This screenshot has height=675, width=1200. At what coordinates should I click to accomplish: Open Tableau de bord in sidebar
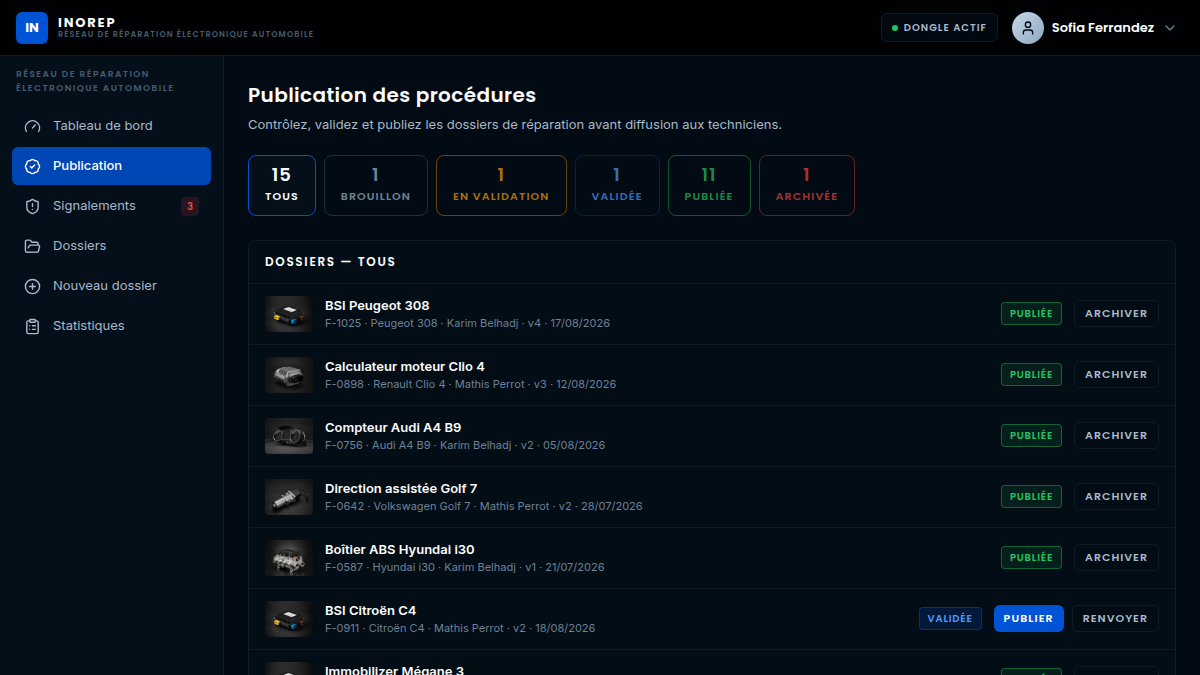pos(111,126)
